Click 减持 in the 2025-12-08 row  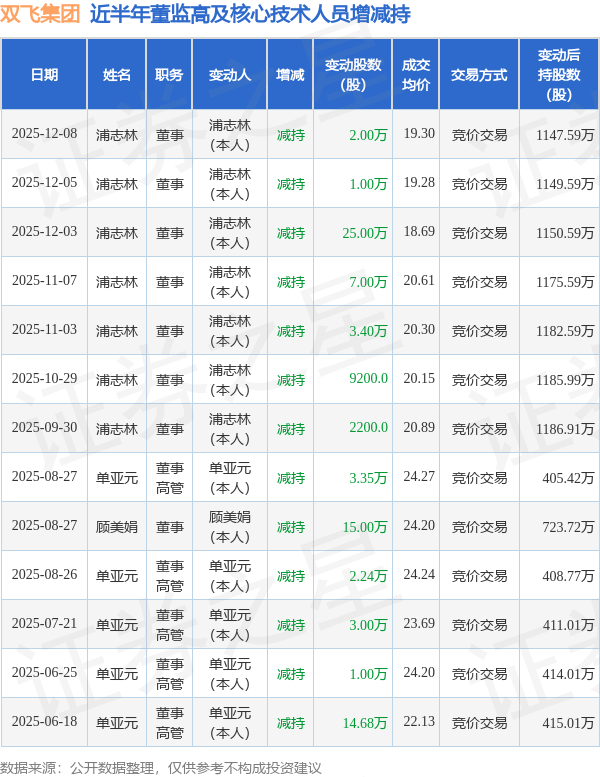[x=291, y=135]
